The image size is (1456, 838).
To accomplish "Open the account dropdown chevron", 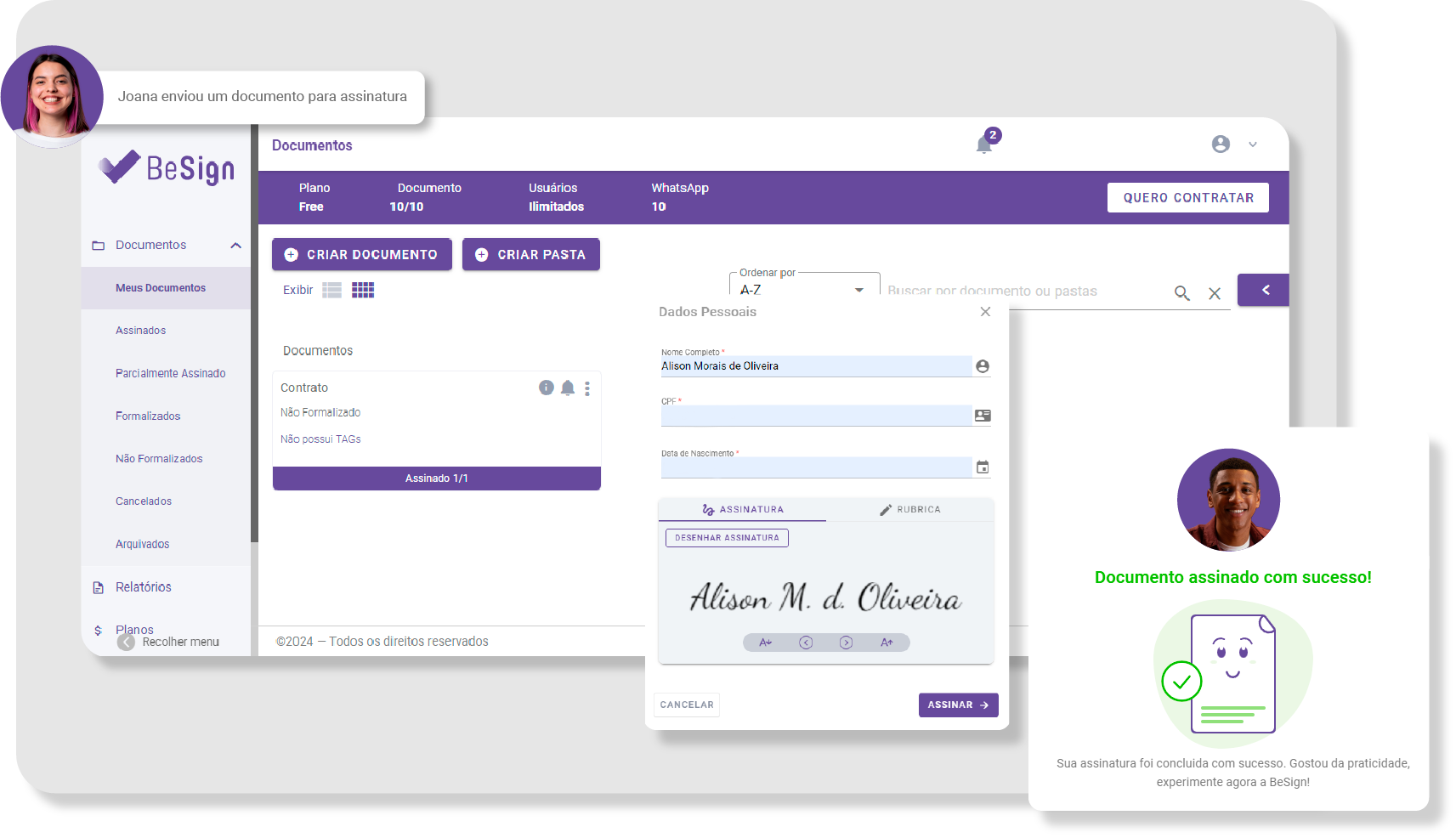I will pos(1253,144).
